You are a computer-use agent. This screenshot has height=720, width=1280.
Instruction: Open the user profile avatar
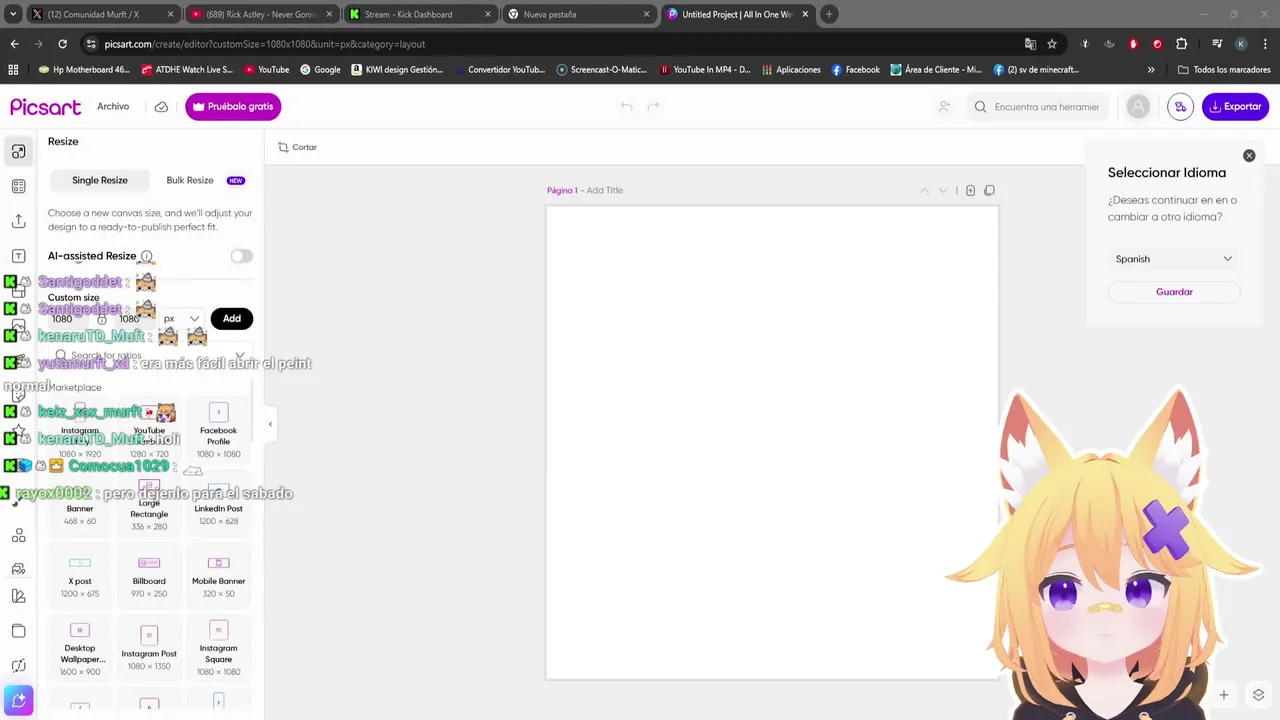pyautogui.click(x=1138, y=107)
